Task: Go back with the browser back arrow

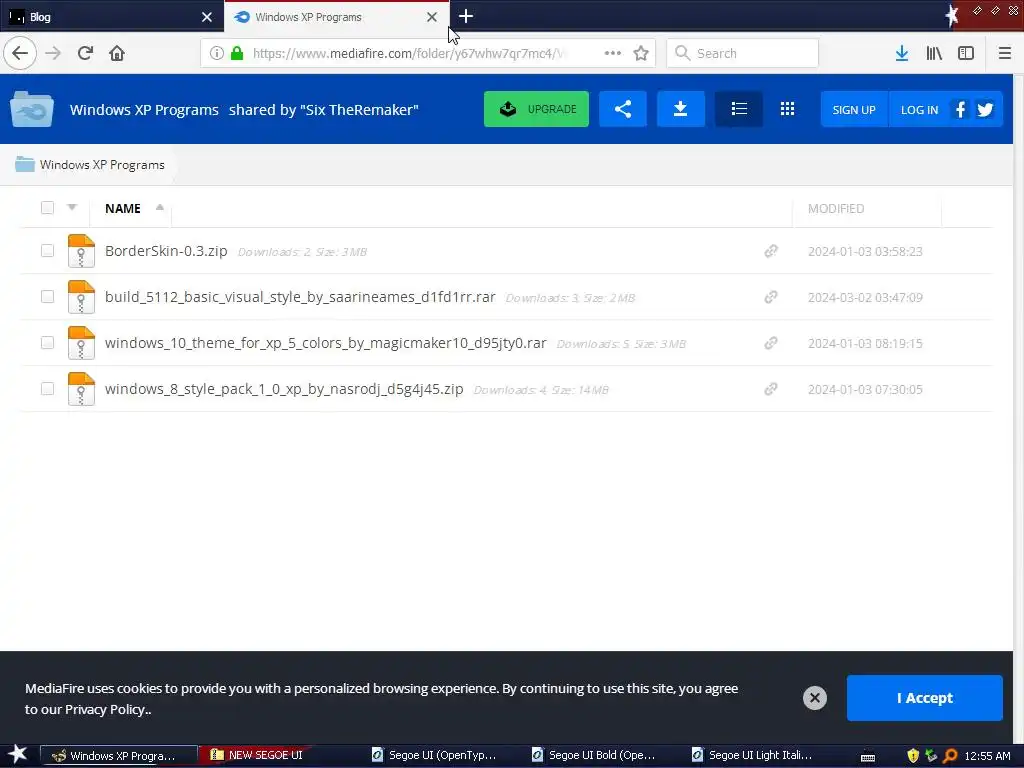Action: [x=20, y=53]
